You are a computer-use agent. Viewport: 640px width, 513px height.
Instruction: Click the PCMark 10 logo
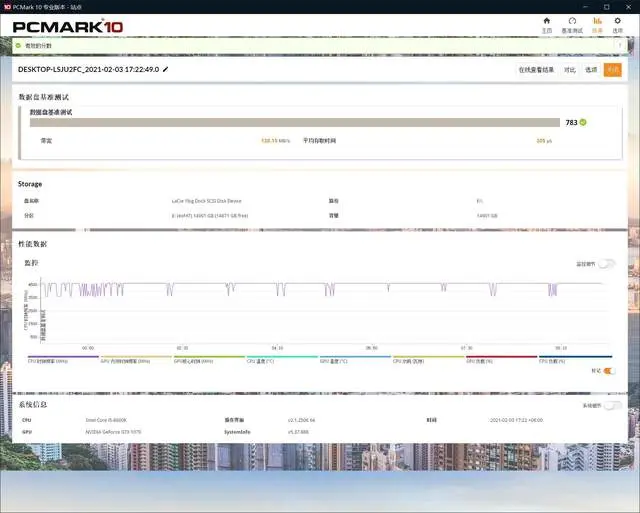[x=68, y=27]
